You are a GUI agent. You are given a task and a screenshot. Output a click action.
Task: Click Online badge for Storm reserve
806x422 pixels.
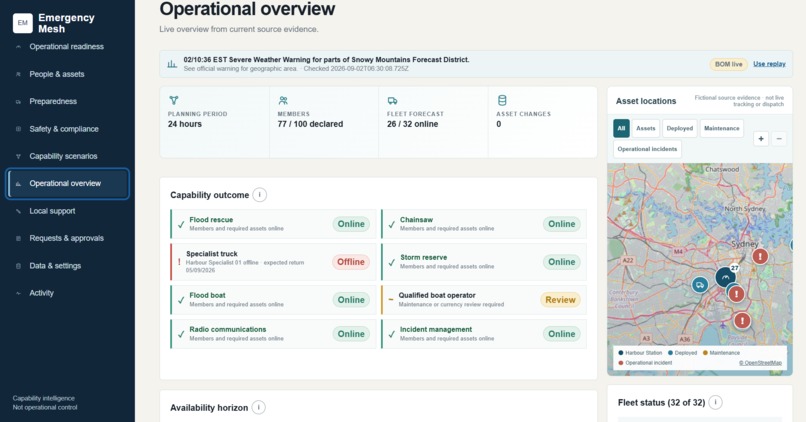coord(561,262)
